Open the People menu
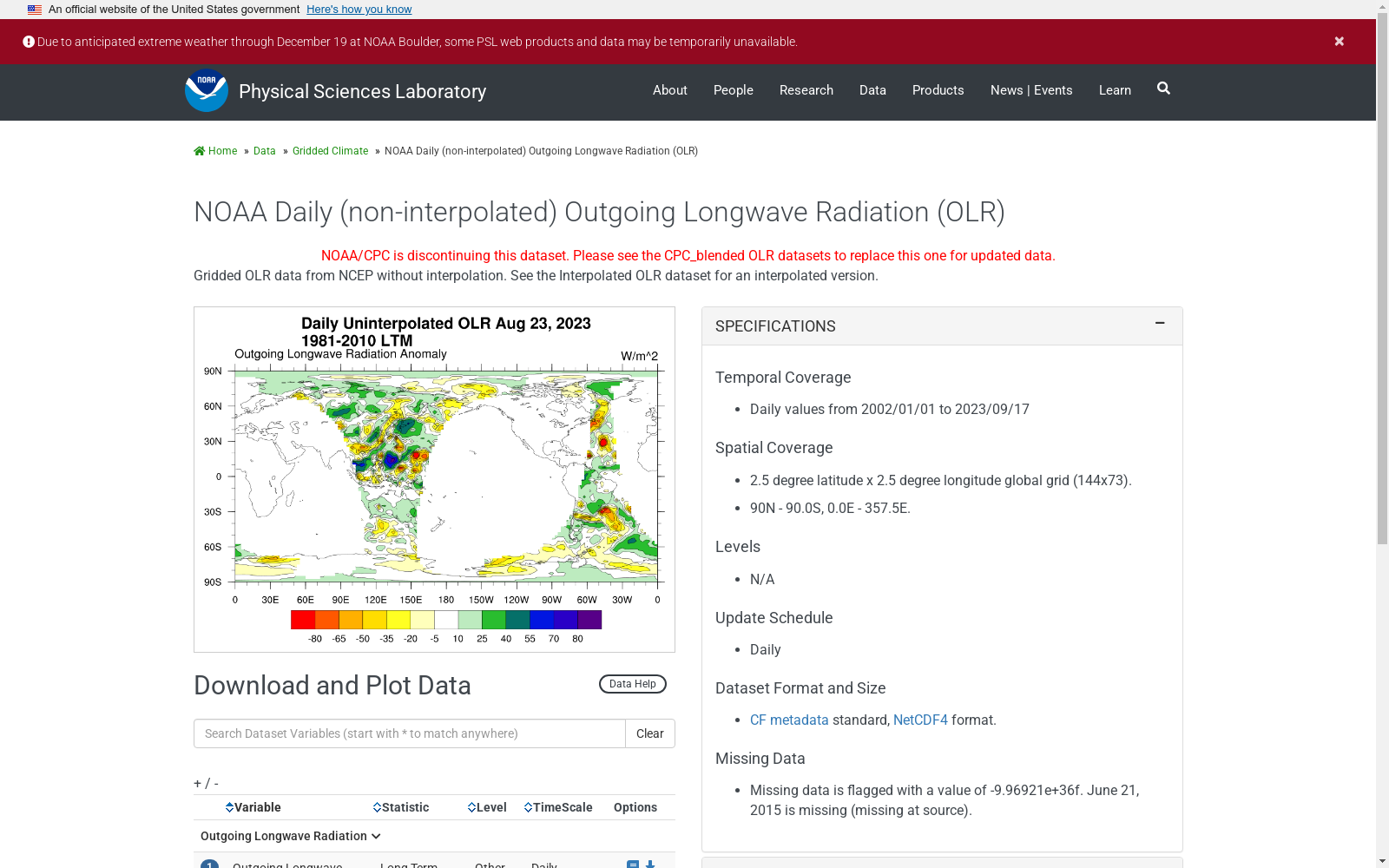The height and width of the screenshot is (868, 1389). tap(734, 90)
